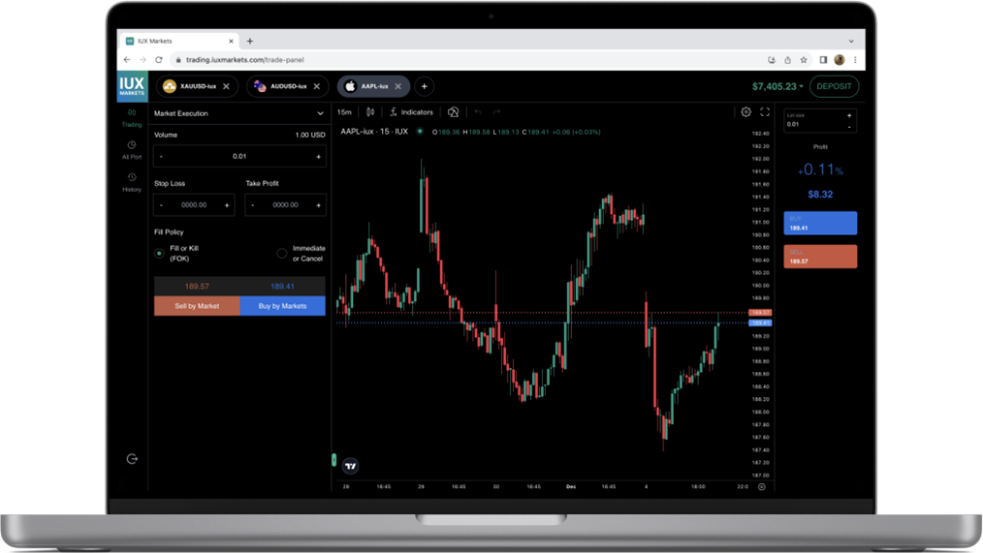Redo the chart action
This screenshot has width=983, height=553.
pyautogui.click(x=497, y=112)
